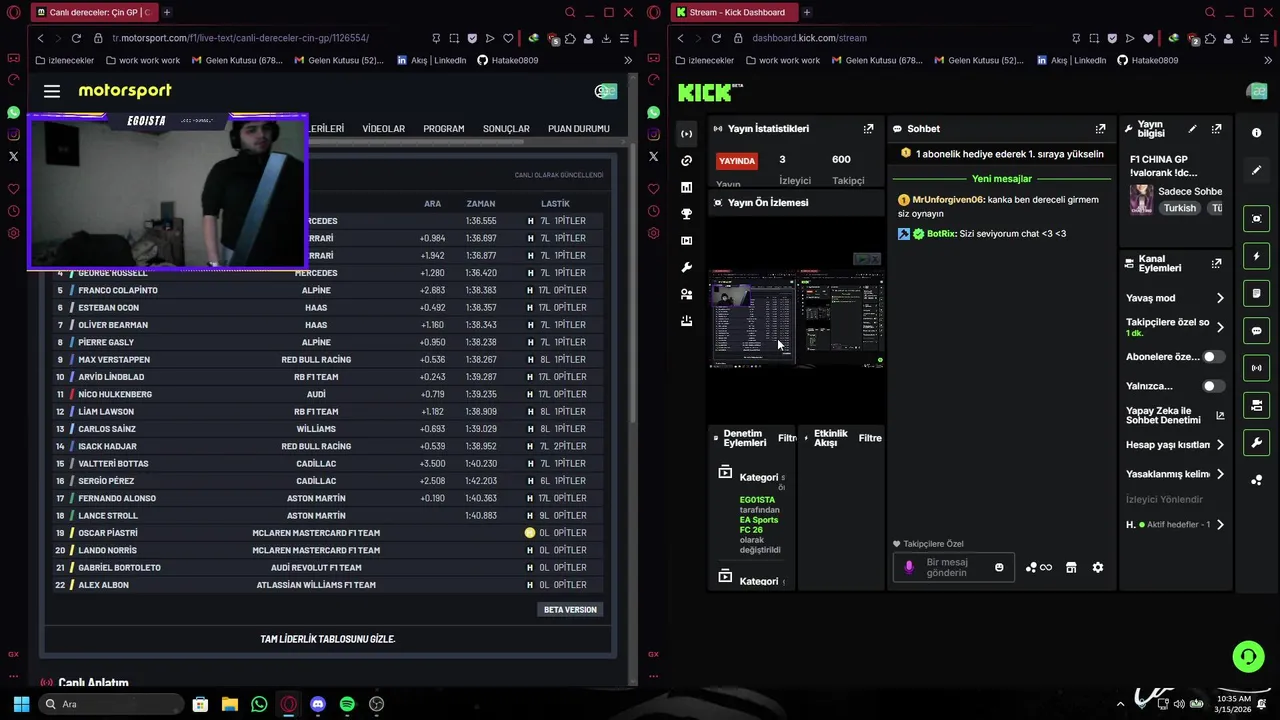Click the stream preview thumbnail

coord(797,322)
